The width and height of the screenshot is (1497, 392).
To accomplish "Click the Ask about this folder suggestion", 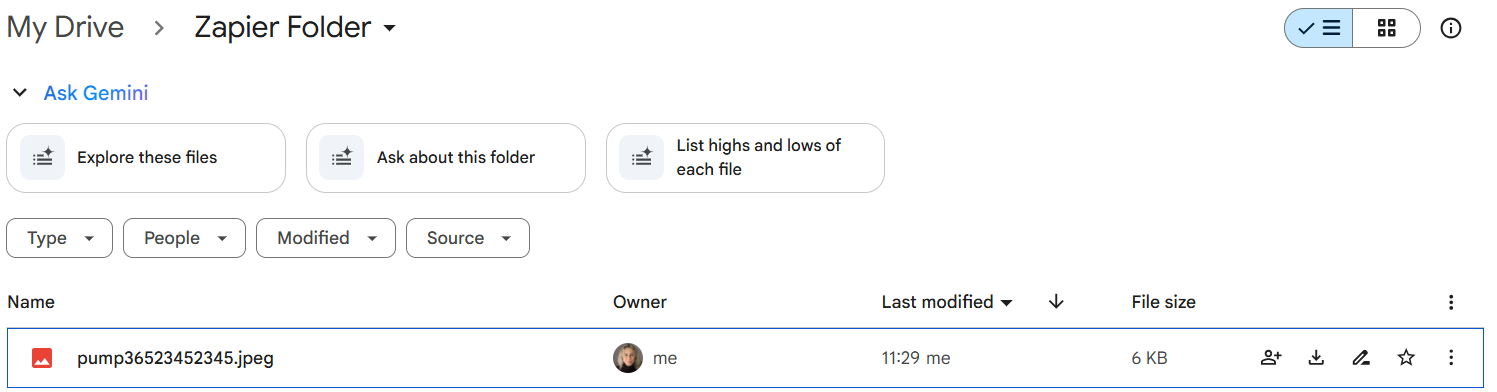I will coord(446,158).
